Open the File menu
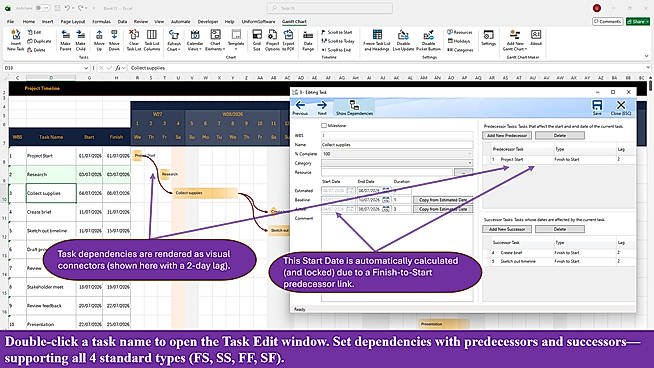The image size is (654, 368). [x=10, y=21]
